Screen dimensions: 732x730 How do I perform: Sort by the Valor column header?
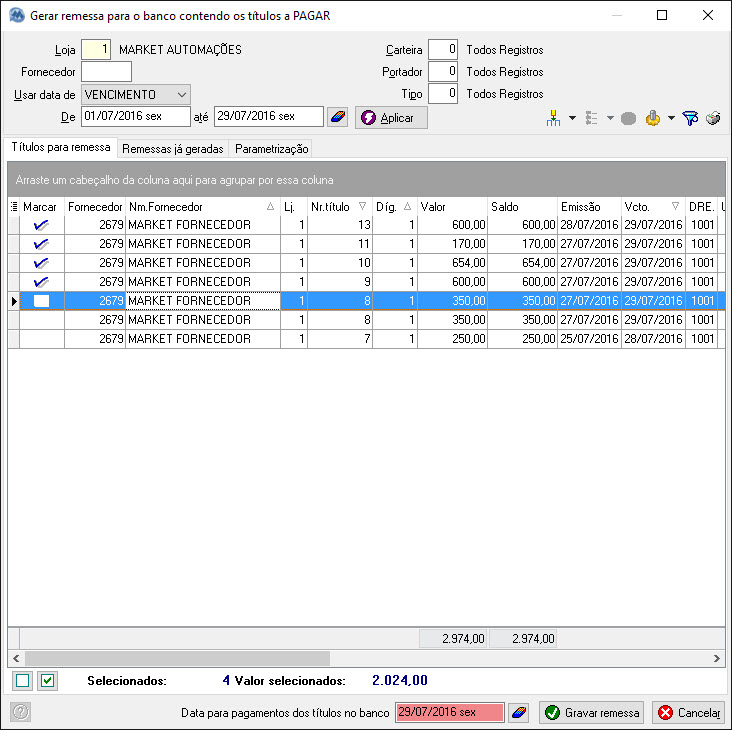[x=452, y=207]
